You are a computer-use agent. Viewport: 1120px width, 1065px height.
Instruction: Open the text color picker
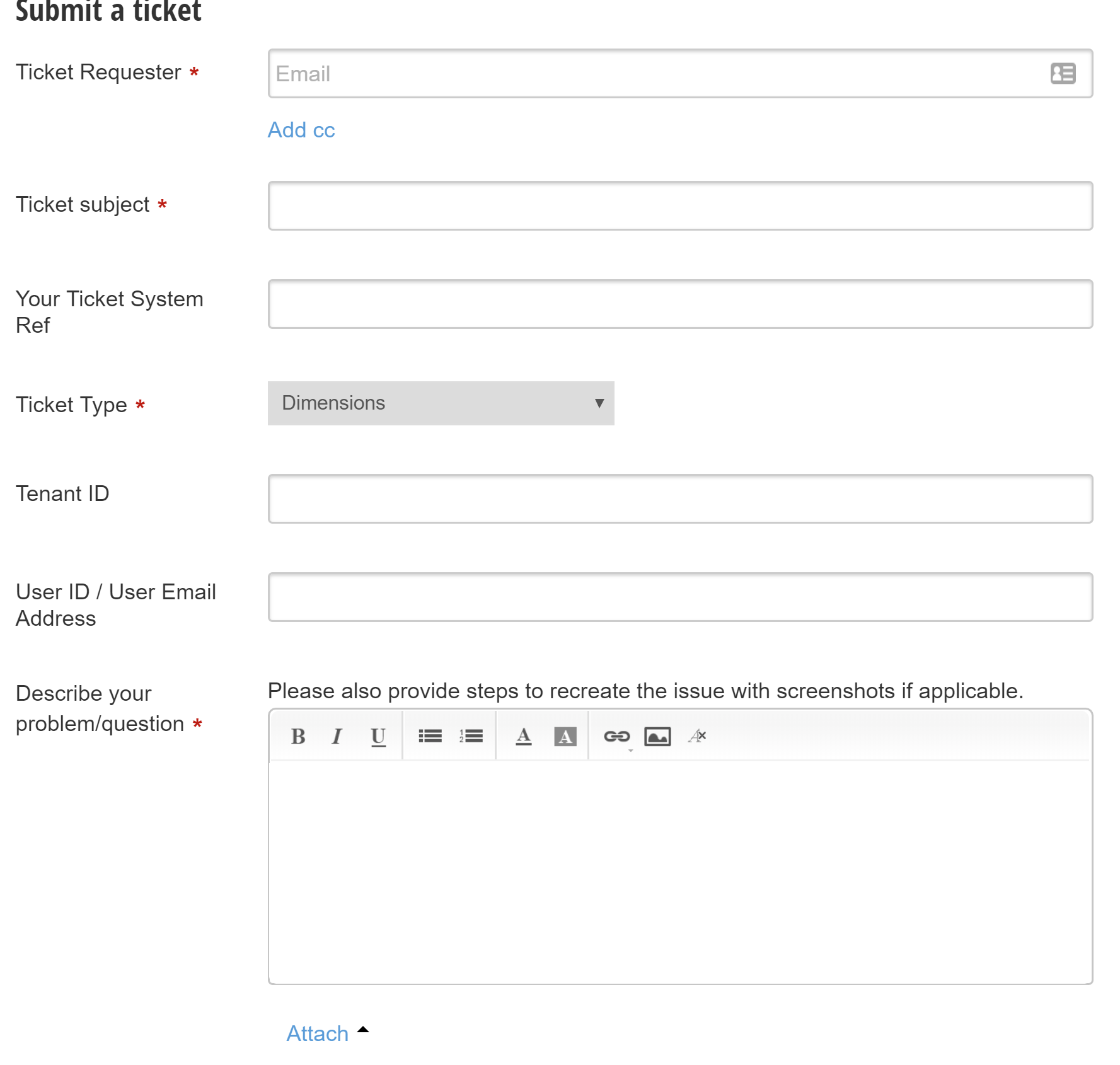pyautogui.click(x=523, y=736)
